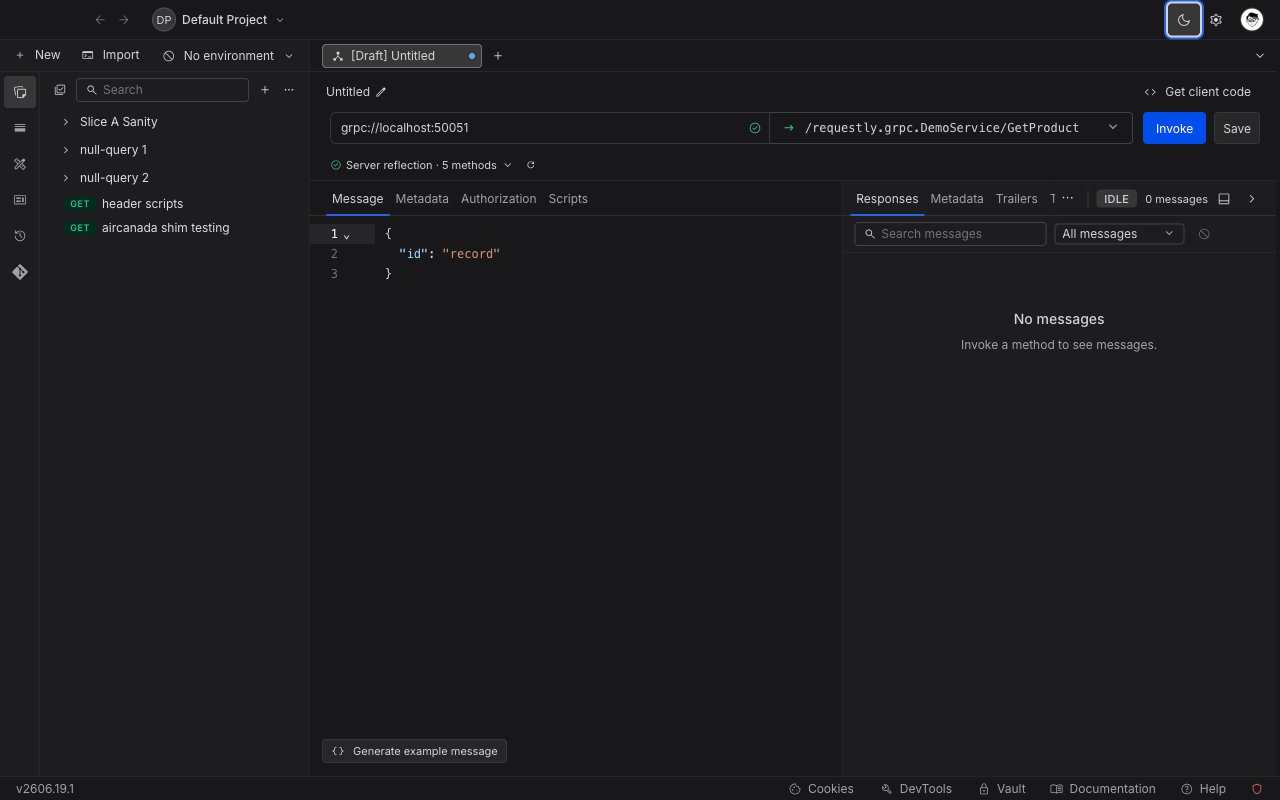
Task: Add a new tab with plus icon
Action: point(498,56)
